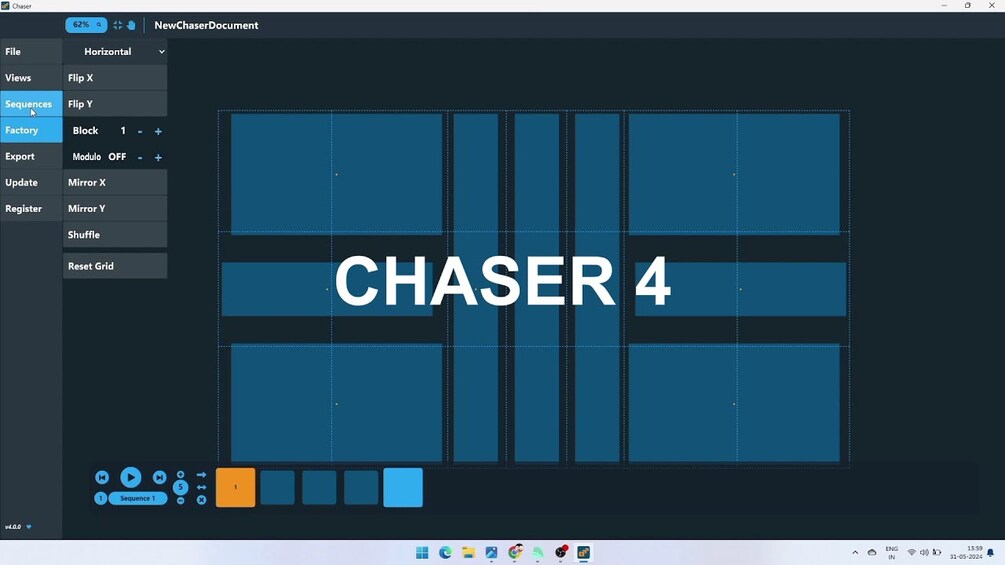Click the Chaser app taskbar icon

coord(583,553)
